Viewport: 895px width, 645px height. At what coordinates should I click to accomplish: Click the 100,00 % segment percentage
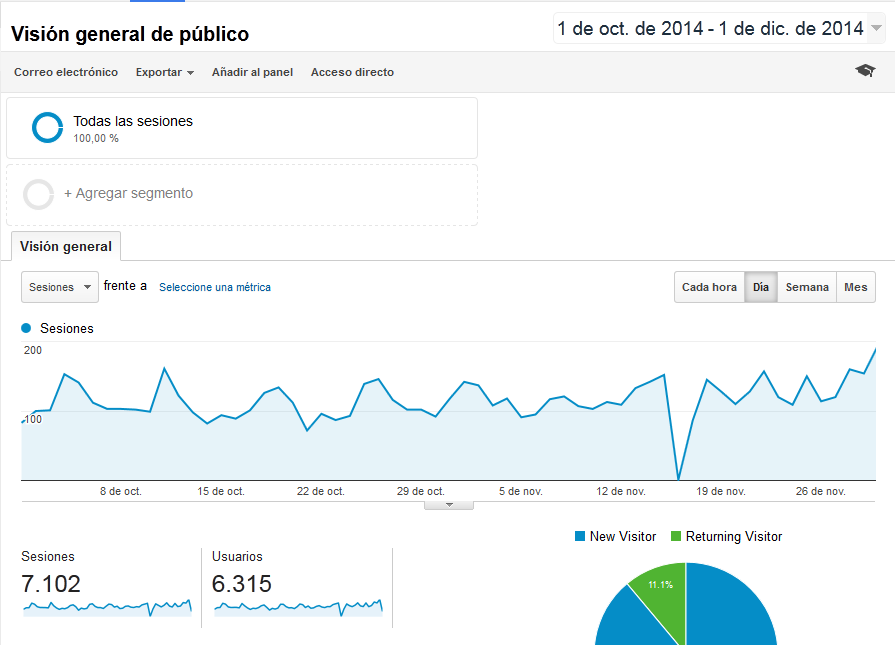[96, 138]
